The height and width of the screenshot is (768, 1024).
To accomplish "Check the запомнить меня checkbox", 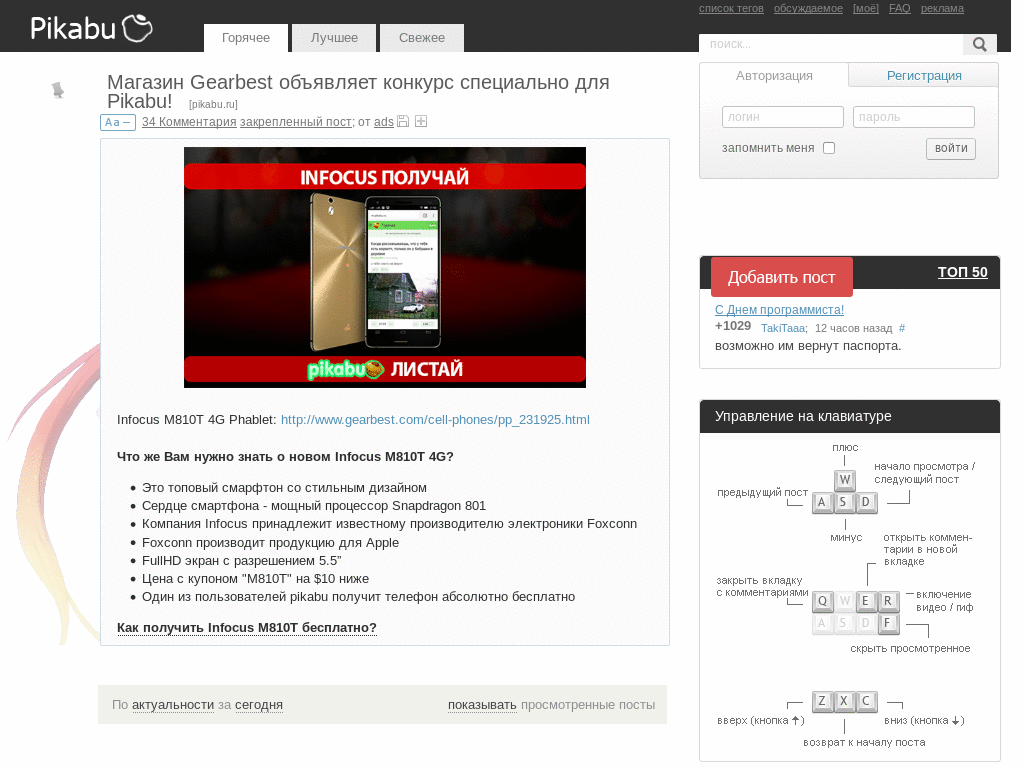I will [x=829, y=148].
